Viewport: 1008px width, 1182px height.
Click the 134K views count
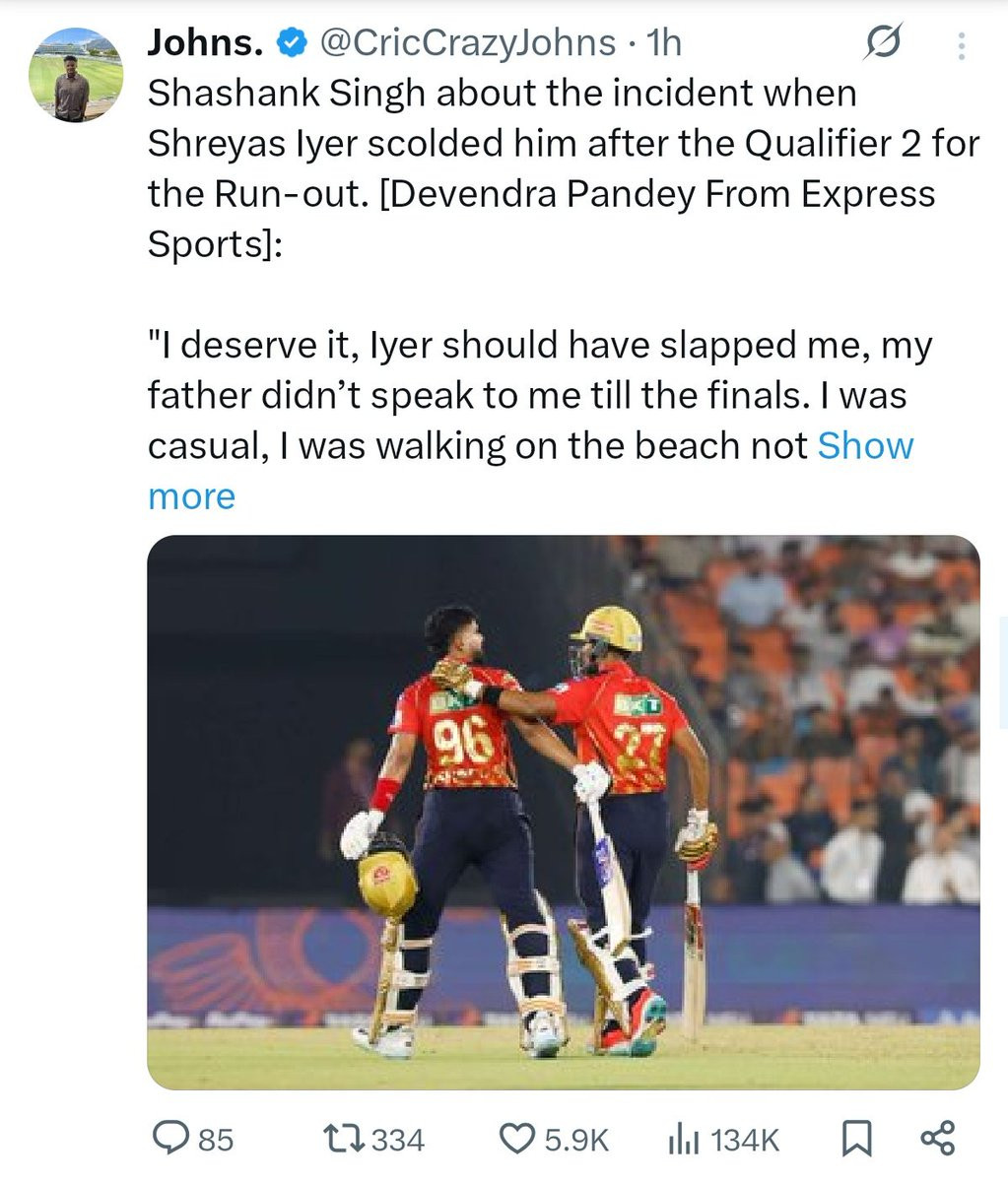[744, 1141]
